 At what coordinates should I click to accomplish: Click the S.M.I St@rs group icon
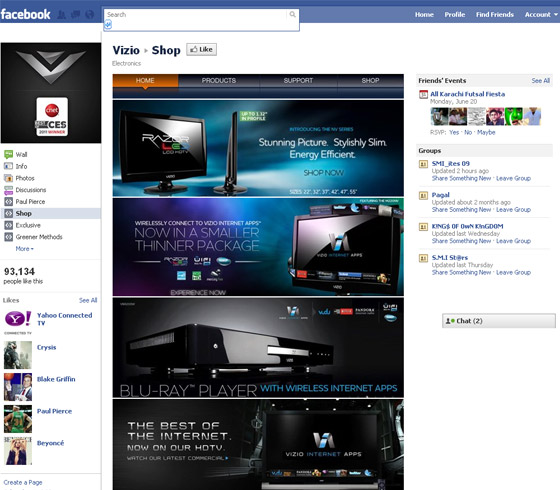(423, 258)
